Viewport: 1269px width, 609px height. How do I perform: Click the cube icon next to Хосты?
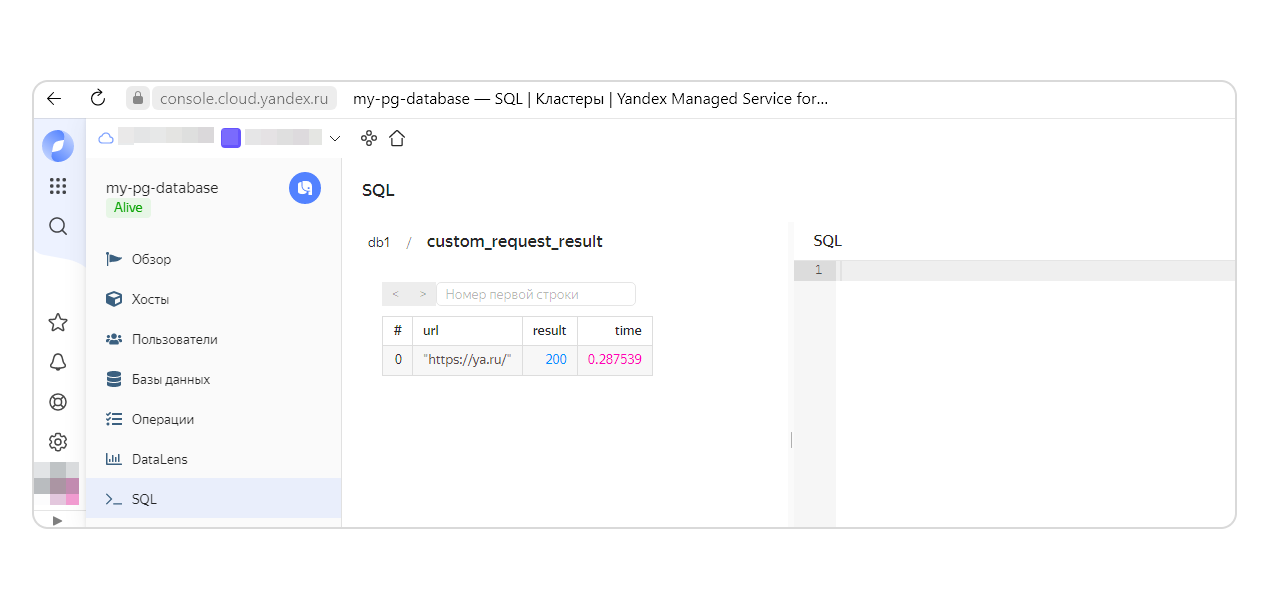pos(114,299)
